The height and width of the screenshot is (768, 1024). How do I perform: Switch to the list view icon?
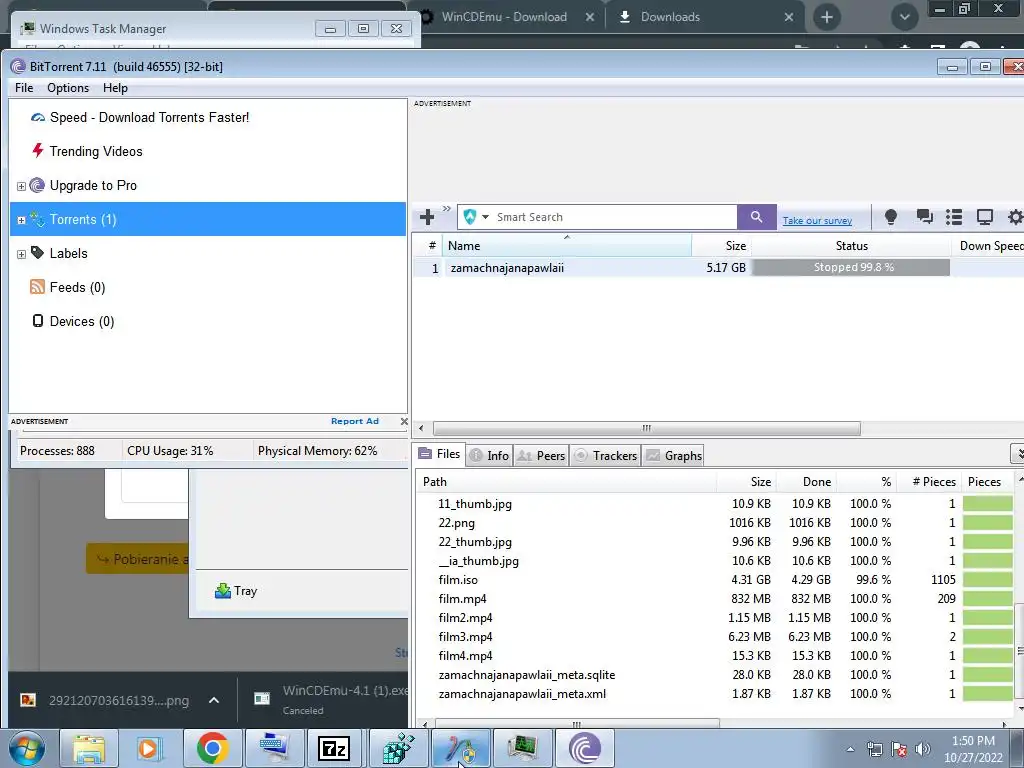tap(954, 217)
